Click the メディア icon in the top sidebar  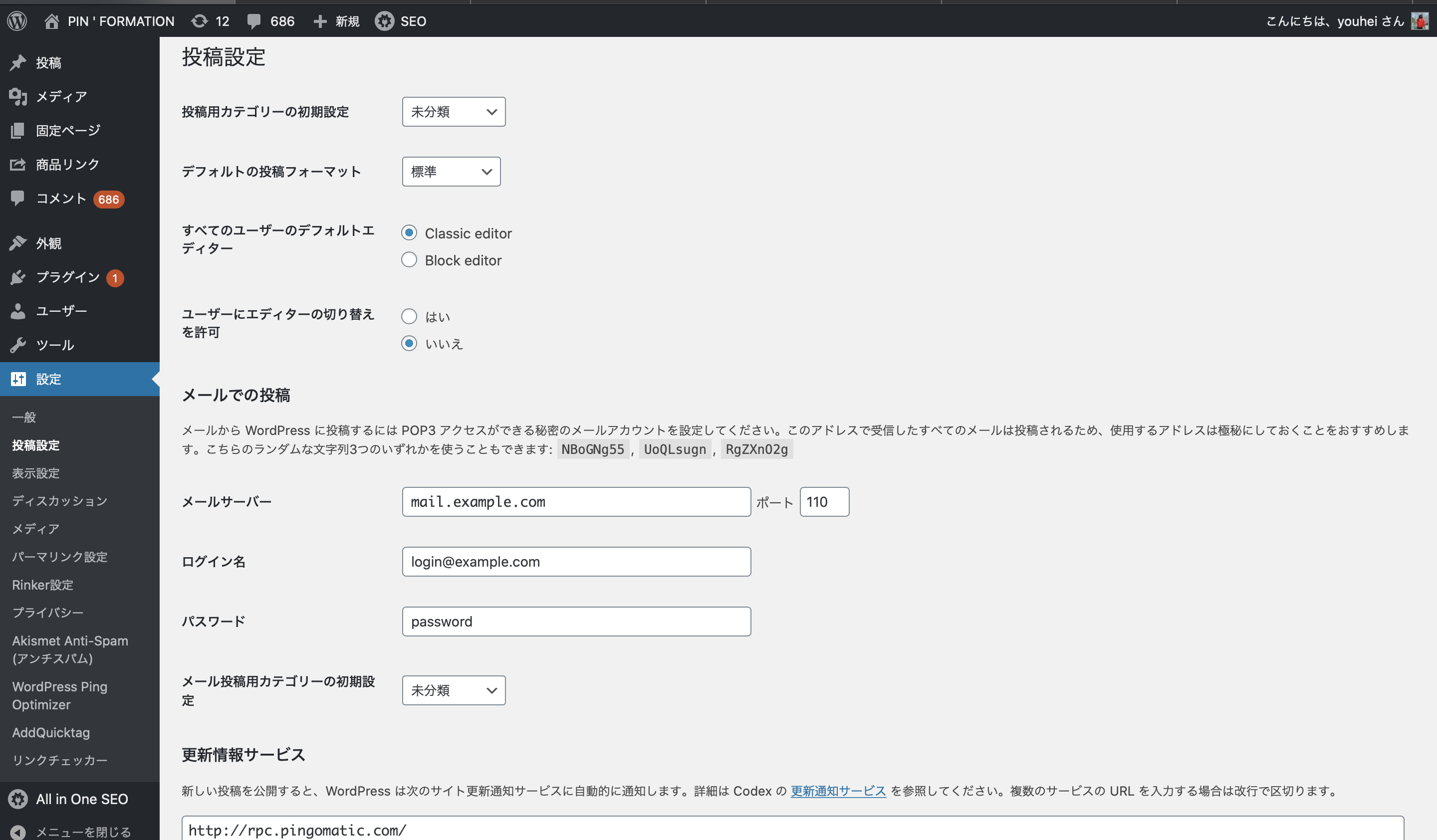(x=18, y=96)
